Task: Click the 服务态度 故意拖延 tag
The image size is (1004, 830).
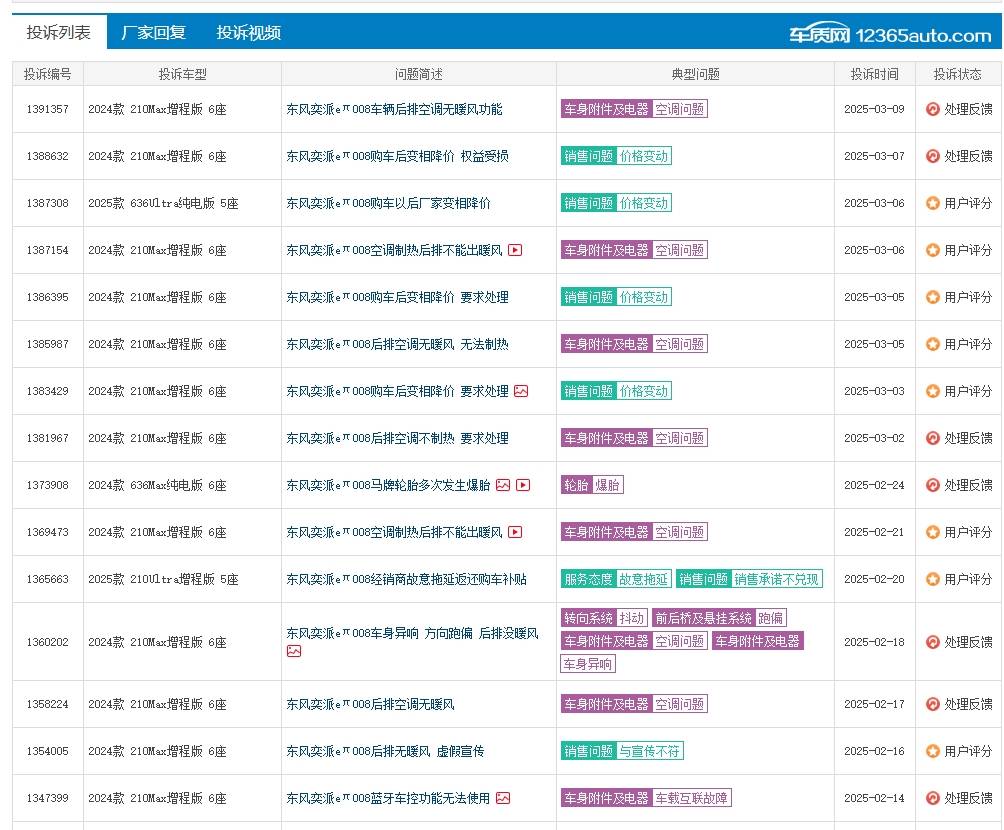Action: tap(616, 579)
